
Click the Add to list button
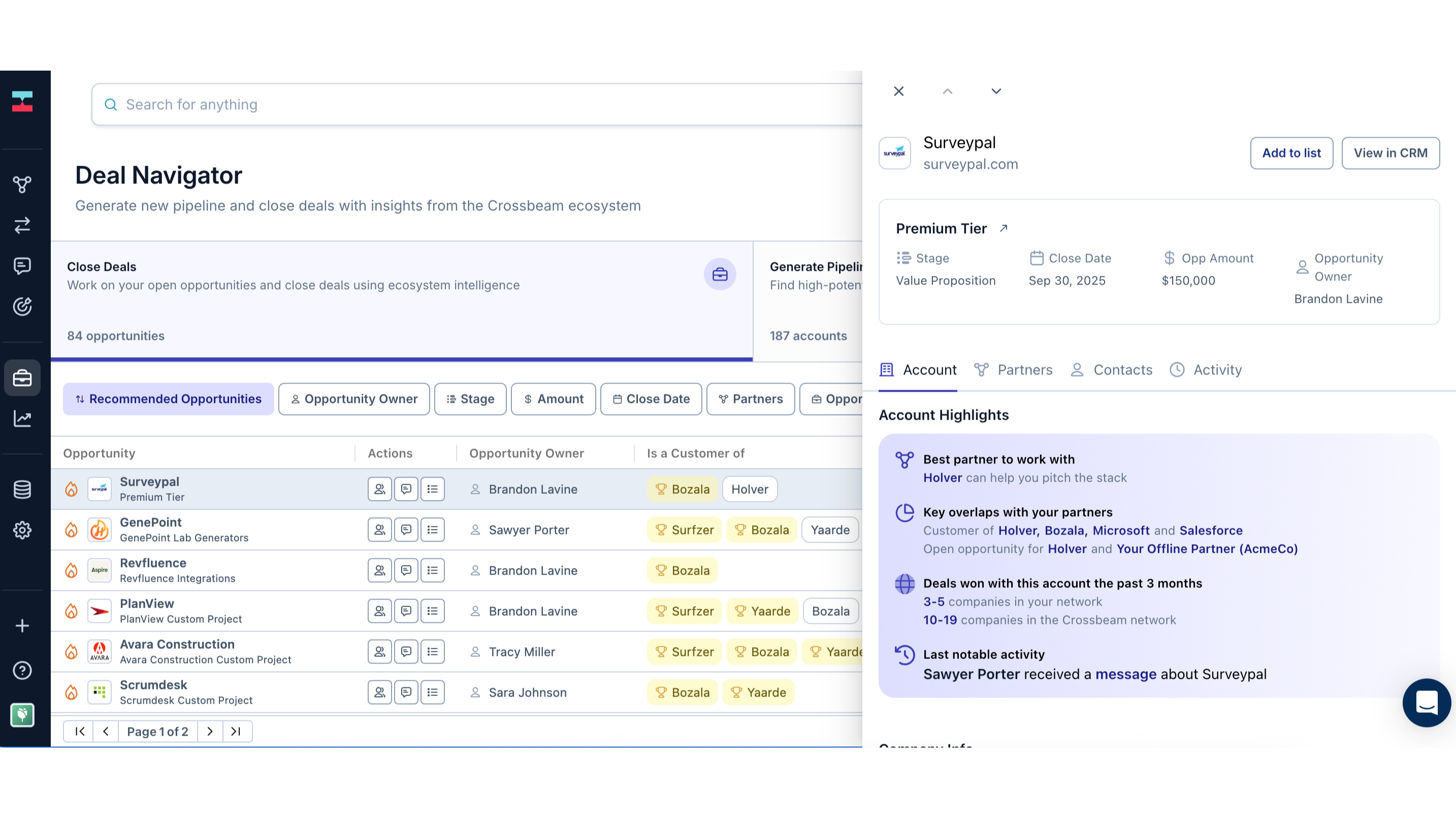1291,153
